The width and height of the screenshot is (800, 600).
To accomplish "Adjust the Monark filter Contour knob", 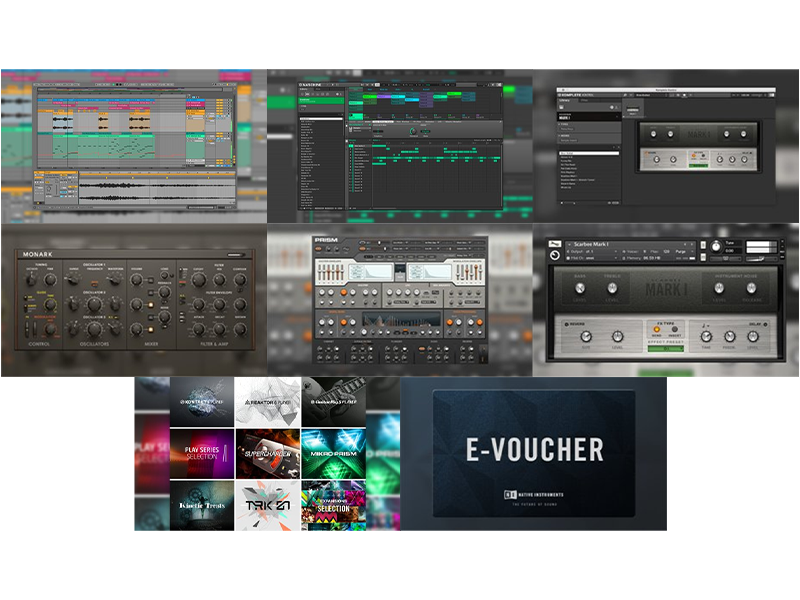I will pos(240,280).
